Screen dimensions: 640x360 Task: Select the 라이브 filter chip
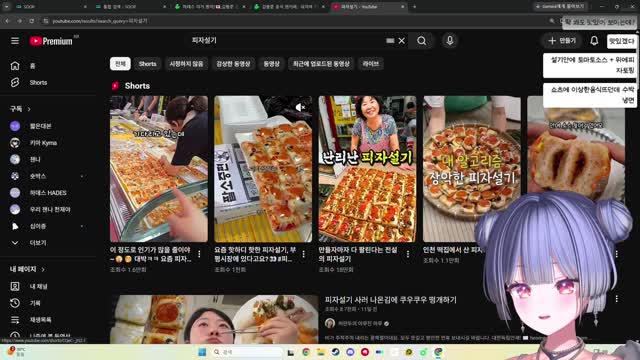[371, 64]
